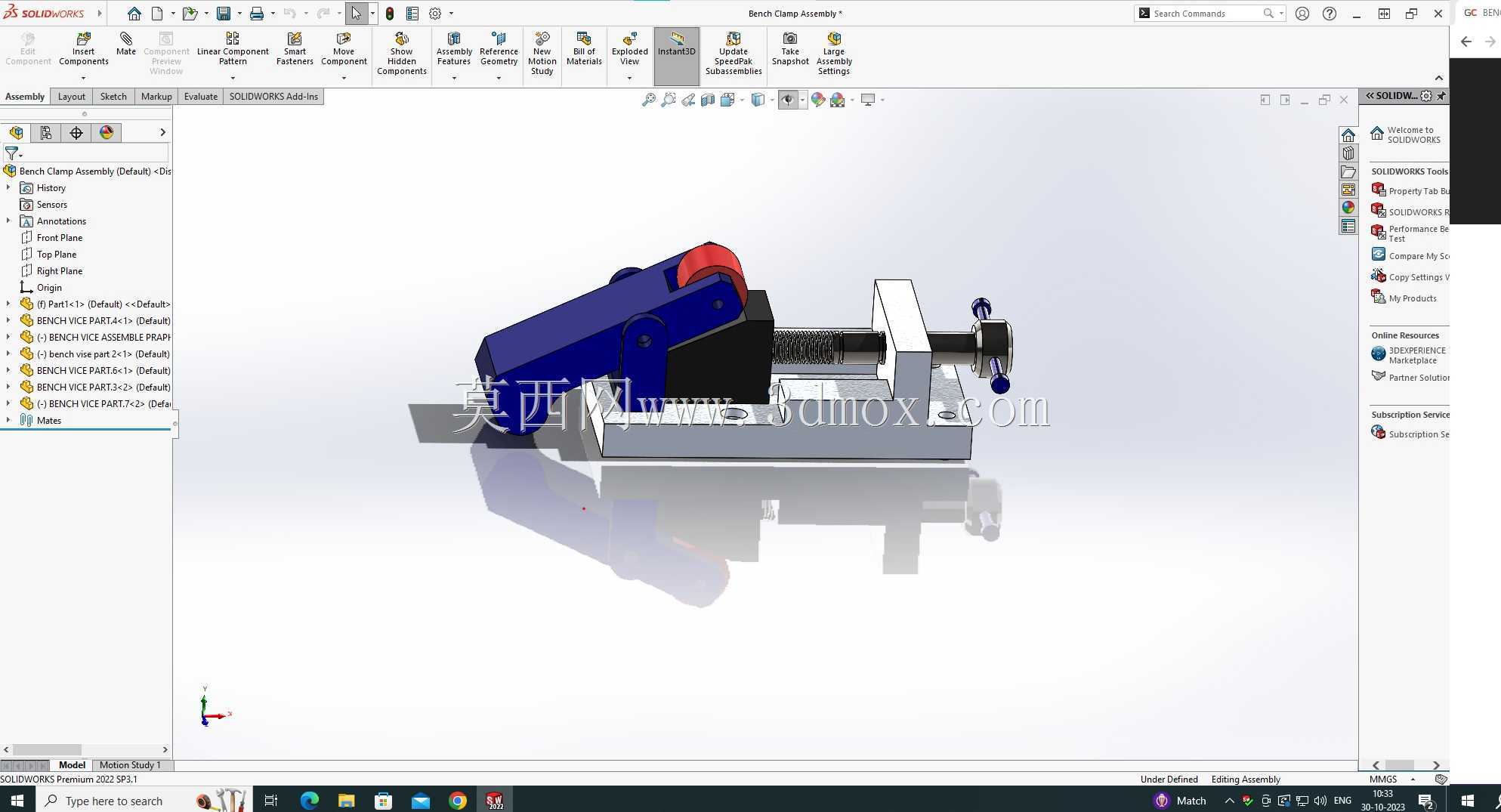Click the Section View icon

click(x=707, y=100)
